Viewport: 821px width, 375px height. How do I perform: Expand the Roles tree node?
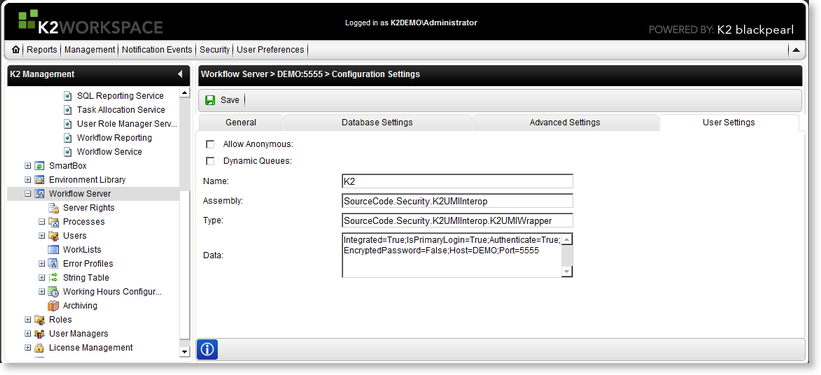click(28, 319)
